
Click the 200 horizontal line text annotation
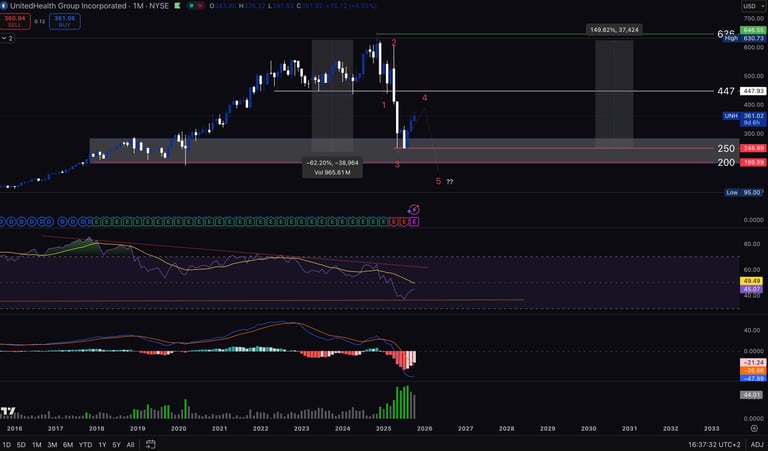coord(726,163)
